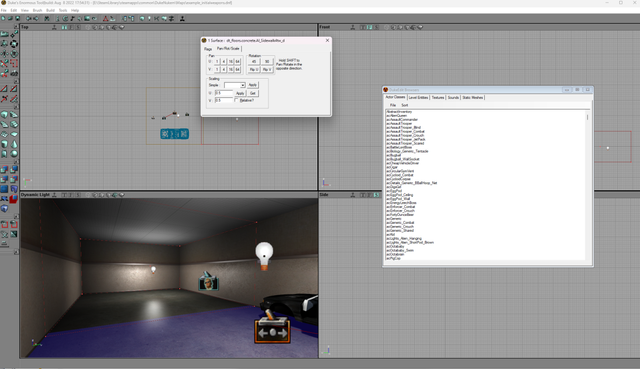Click the Save level toolbar icon
The image size is (640, 369).
coord(18,18)
